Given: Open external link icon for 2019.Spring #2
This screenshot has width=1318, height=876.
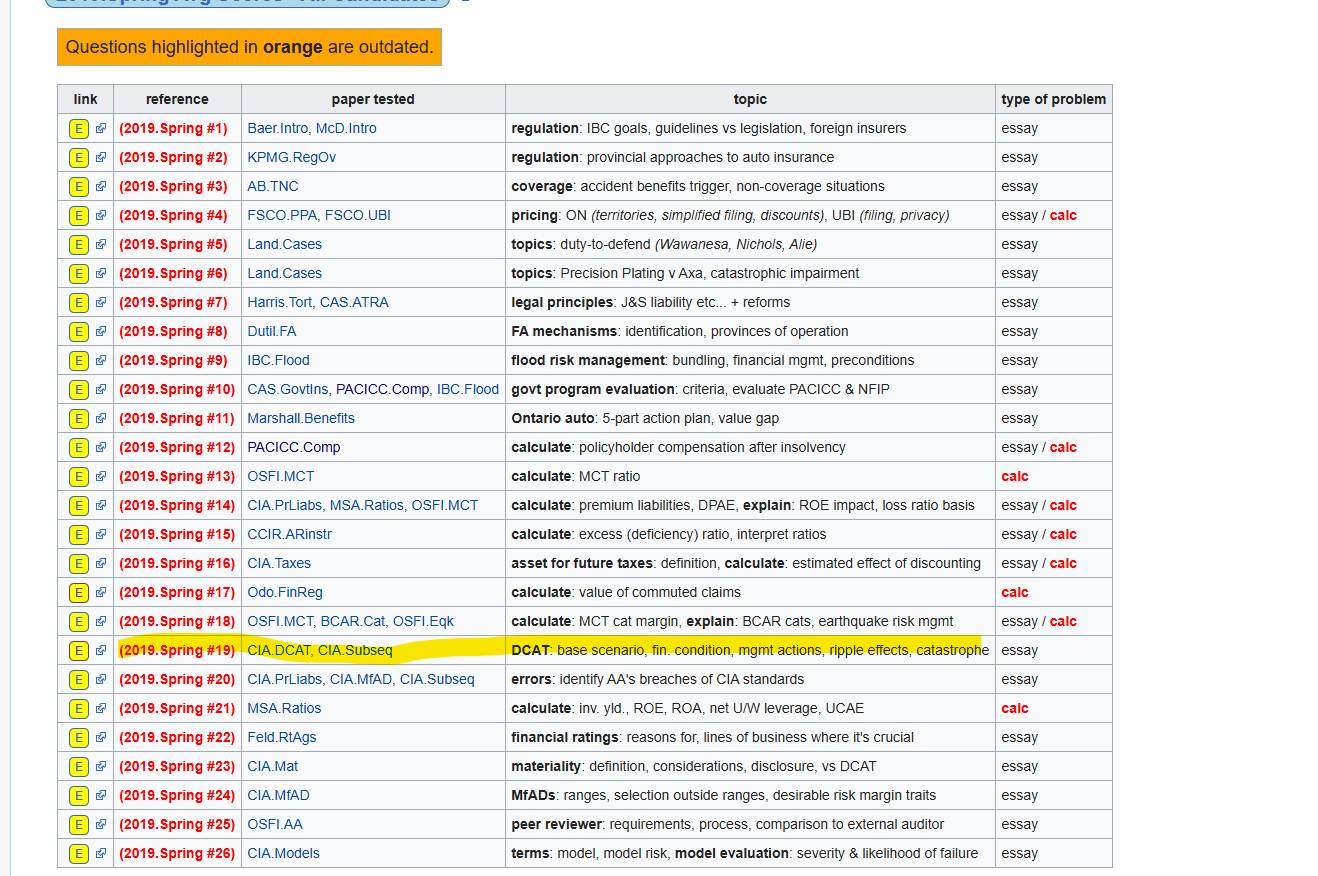Looking at the screenshot, I should click(x=101, y=157).
